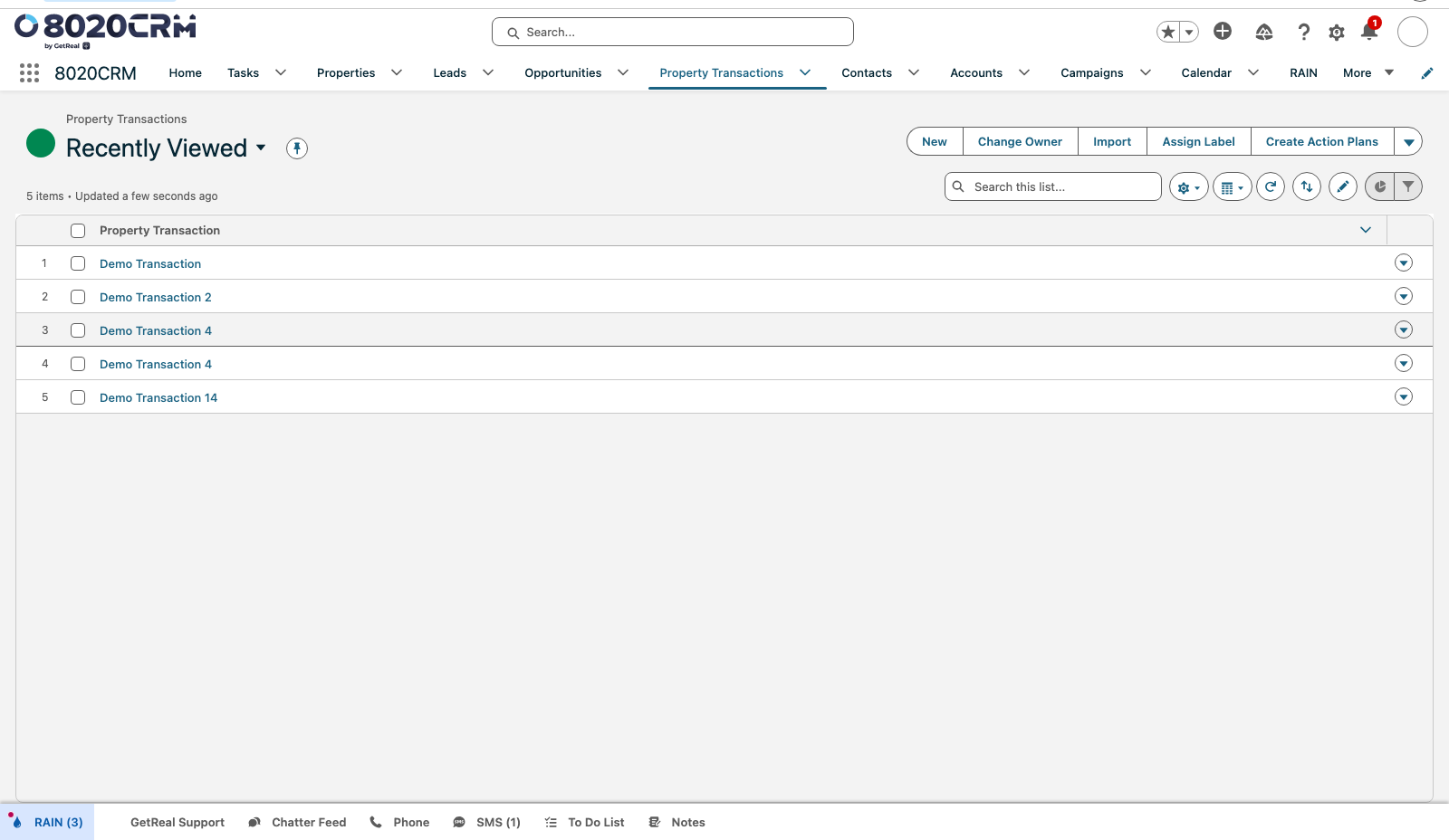Viewport: 1449px width, 840px height.
Task: Expand the Recently Viewed list view dropdown
Action: [x=261, y=148]
